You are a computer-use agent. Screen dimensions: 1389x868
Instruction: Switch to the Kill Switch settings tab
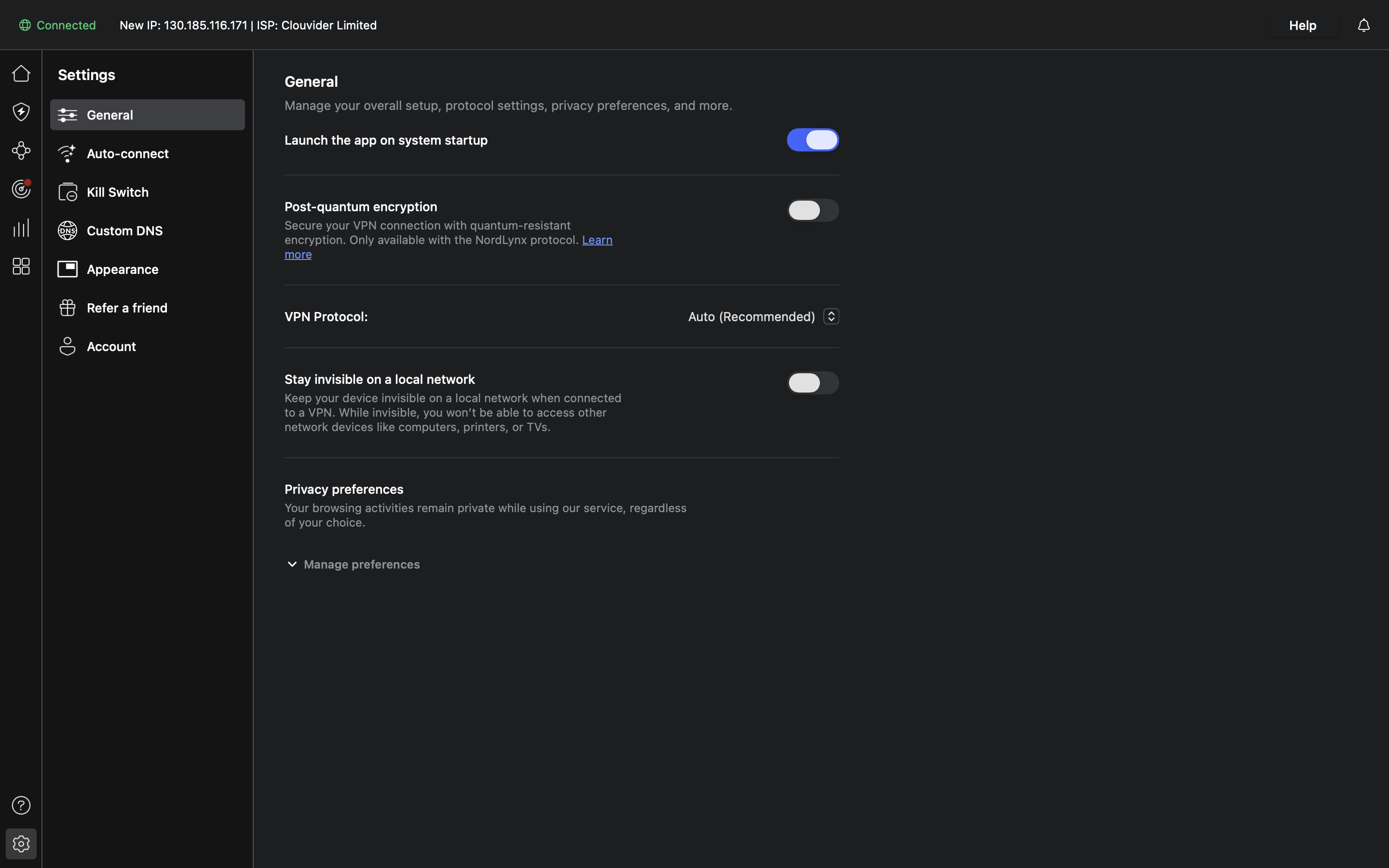[117, 192]
